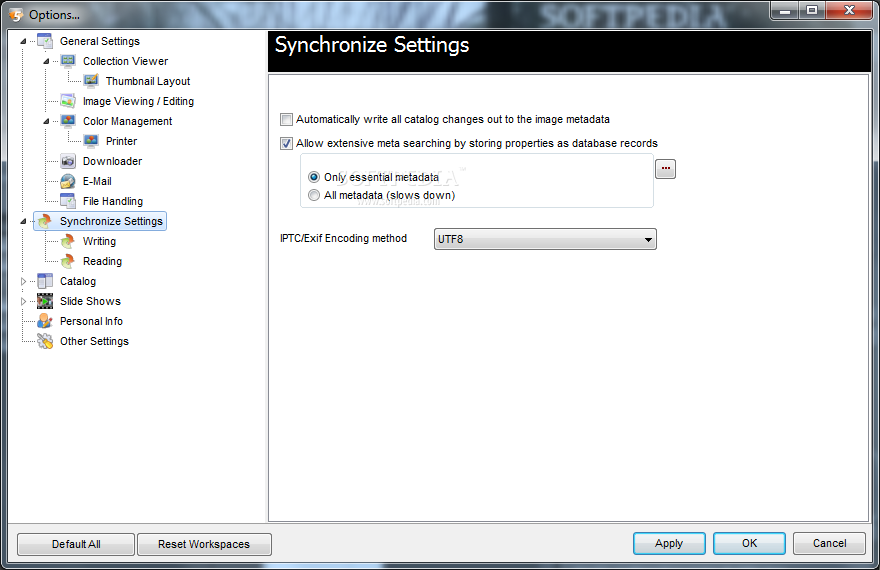The image size is (880, 570).
Task: Click the Personal Info user icon
Action: point(45,321)
